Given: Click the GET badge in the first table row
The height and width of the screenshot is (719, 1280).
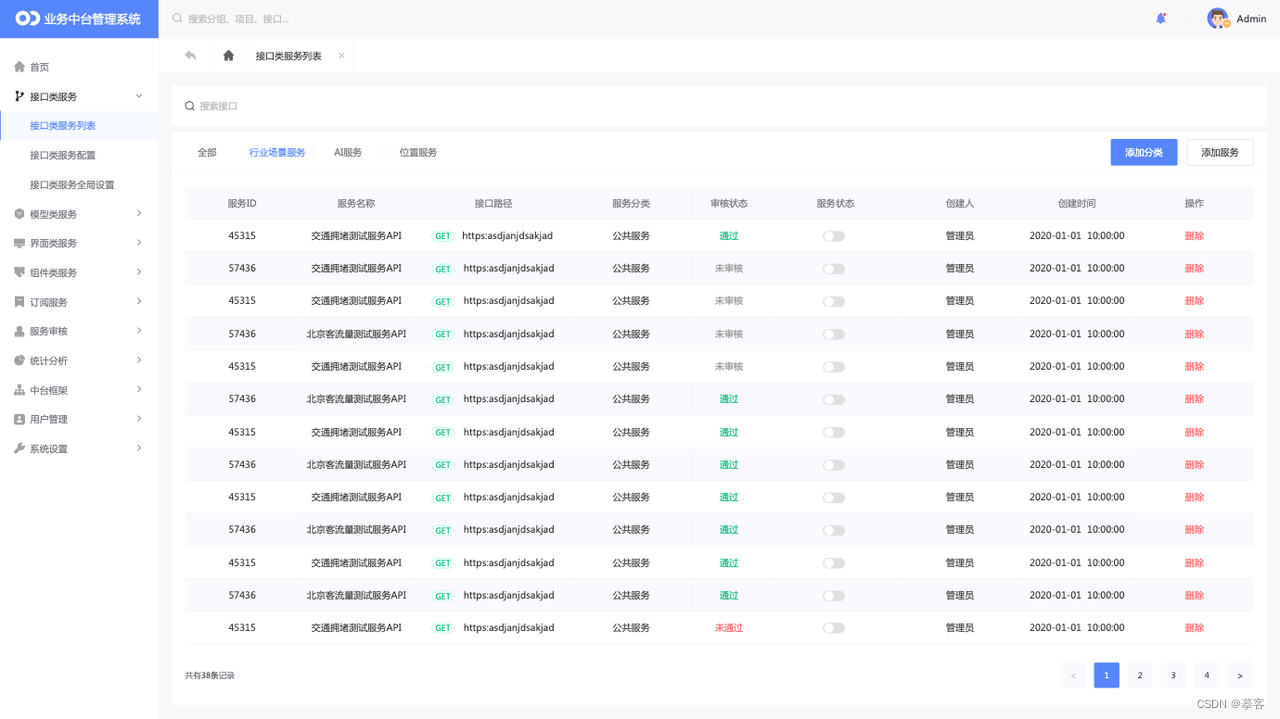Looking at the screenshot, I should click(442, 236).
